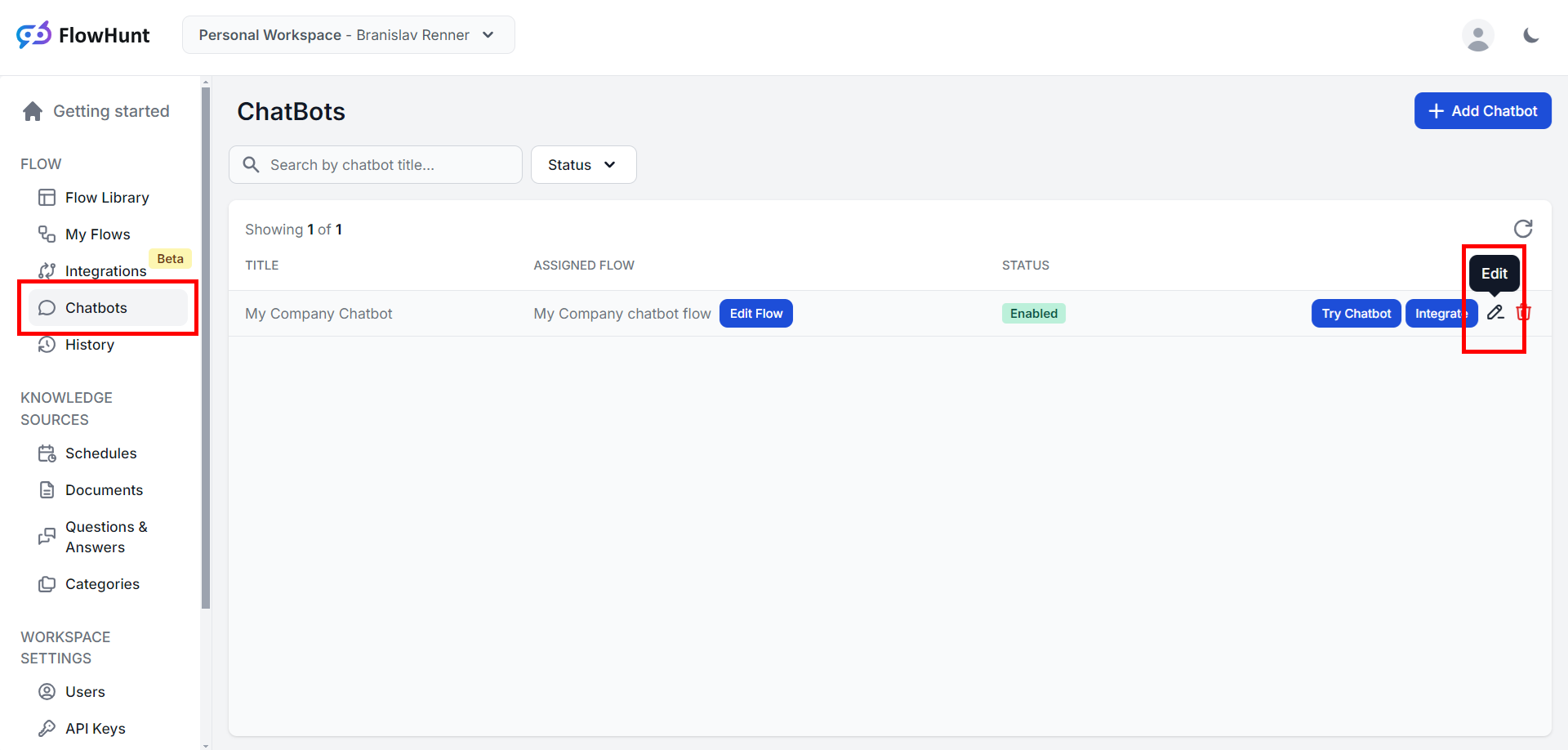Click the Getting started home icon
This screenshot has height=750, width=1568.
pos(33,111)
